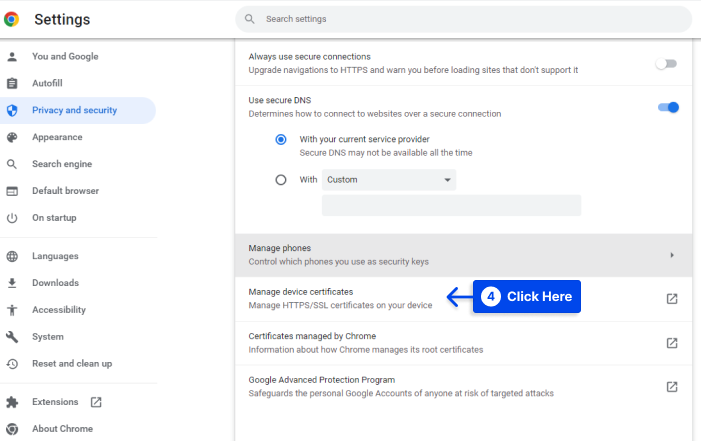Open Google Advanced Protection Program external icon
Screen dimensions: 701x441
pyautogui.click(x=672, y=387)
